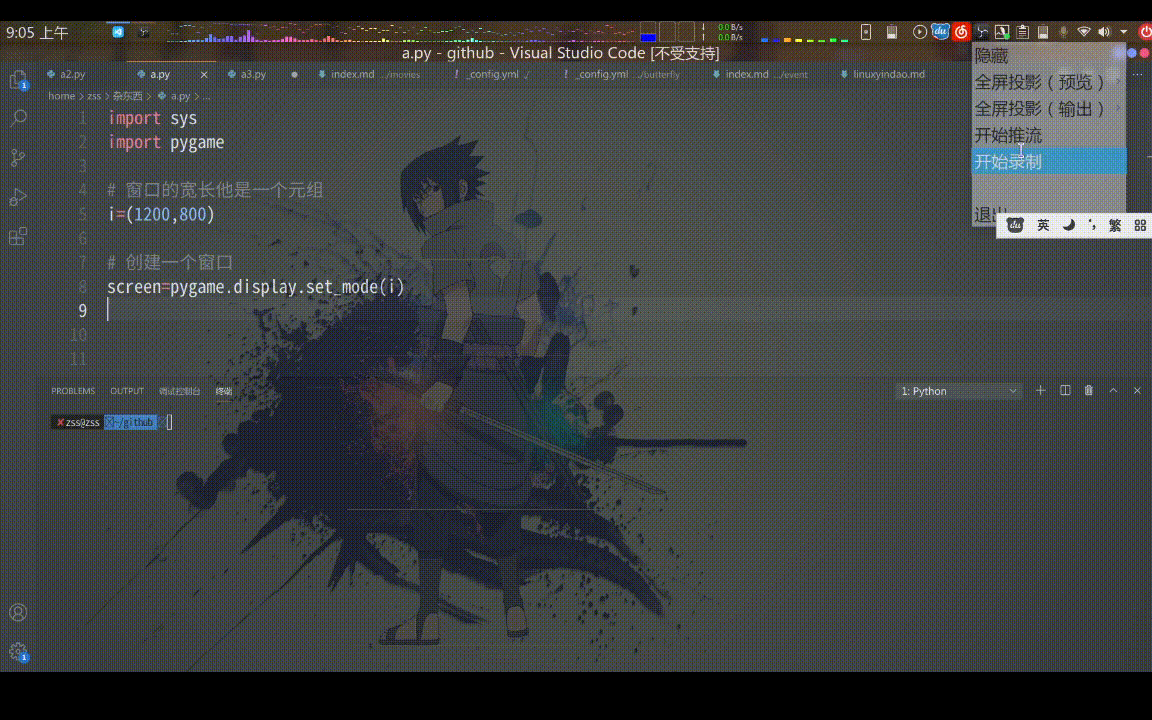Open the Search view in activity bar

[18, 118]
